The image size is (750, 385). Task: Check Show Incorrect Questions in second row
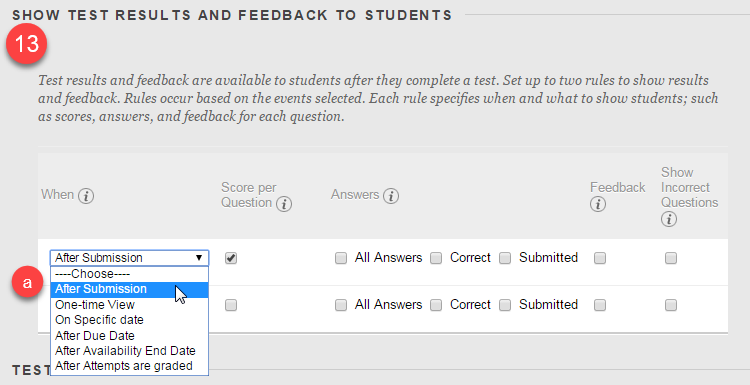tap(671, 305)
